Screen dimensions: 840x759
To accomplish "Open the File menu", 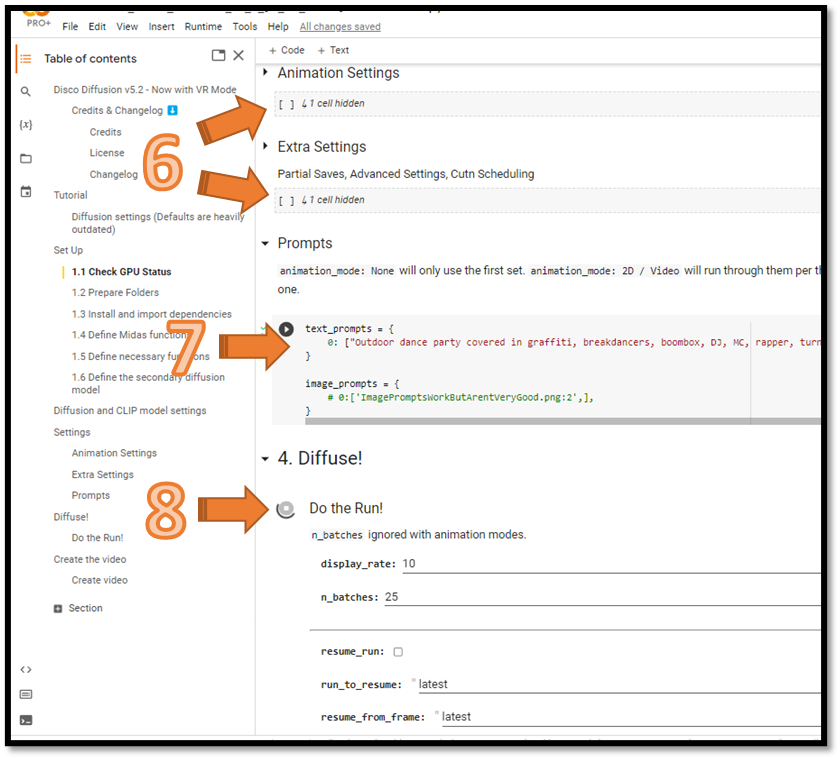I will [70, 27].
